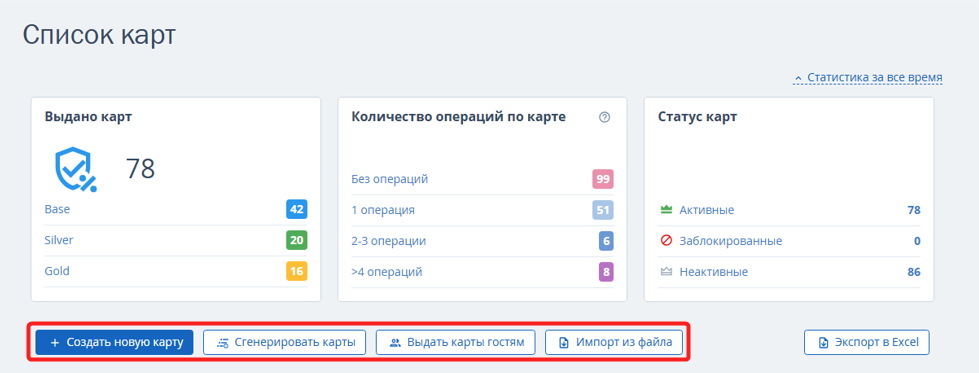Click the Статус карт panel title

[697, 117]
